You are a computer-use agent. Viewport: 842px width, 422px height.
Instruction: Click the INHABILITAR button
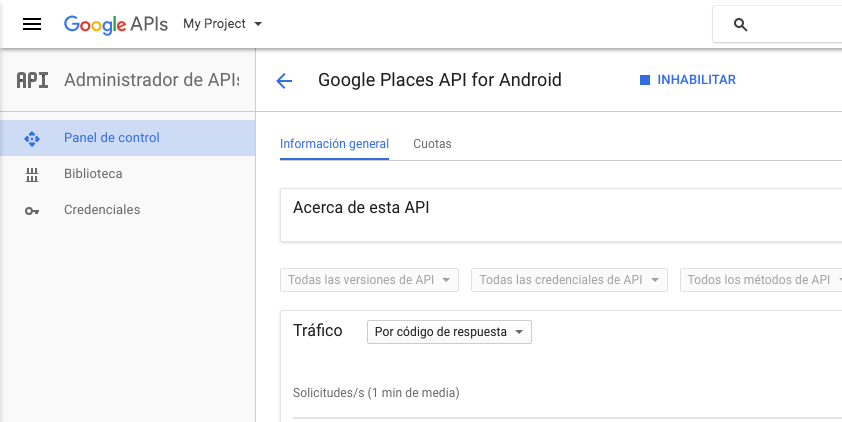(688, 80)
